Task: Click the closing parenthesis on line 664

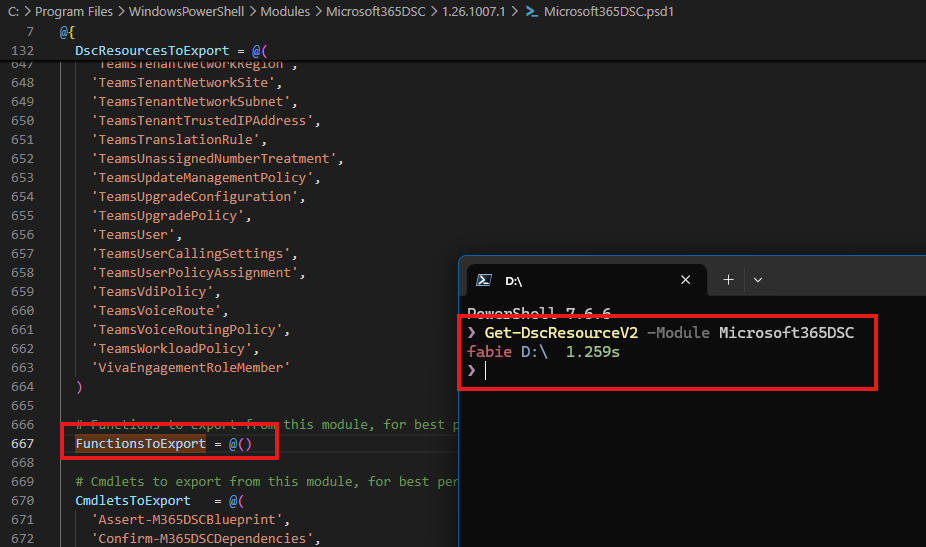Action: pyautogui.click(x=79, y=387)
